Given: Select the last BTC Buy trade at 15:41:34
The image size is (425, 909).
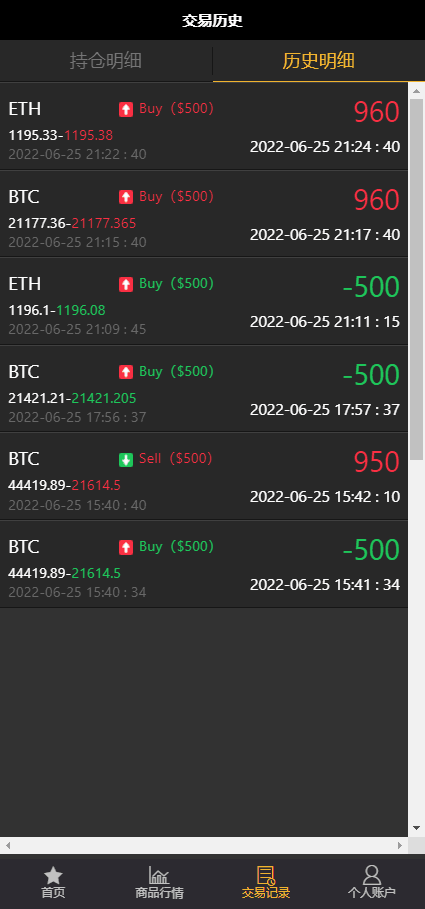Looking at the screenshot, I should pyautogui.click(x=204, y=564).
